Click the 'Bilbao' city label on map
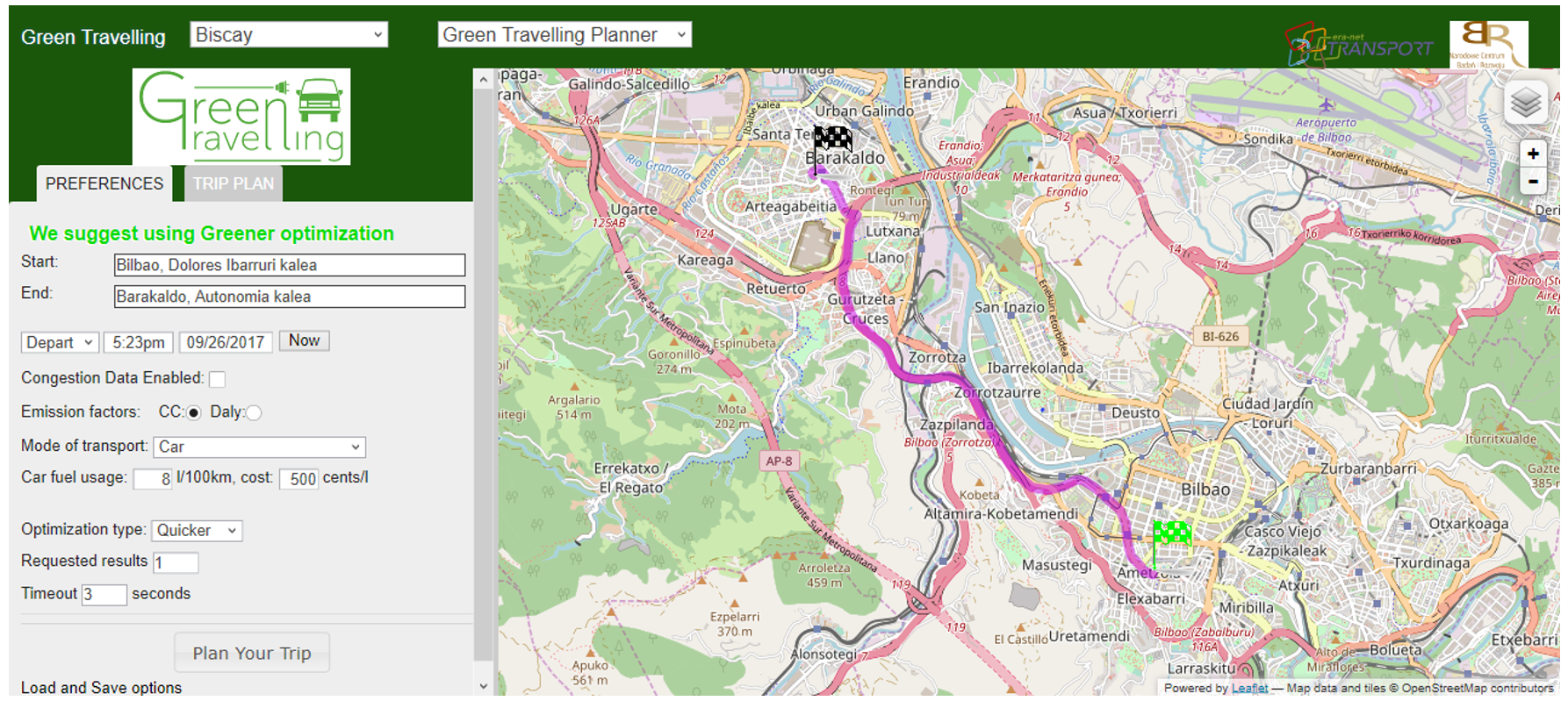 [x=1205, y=490]
